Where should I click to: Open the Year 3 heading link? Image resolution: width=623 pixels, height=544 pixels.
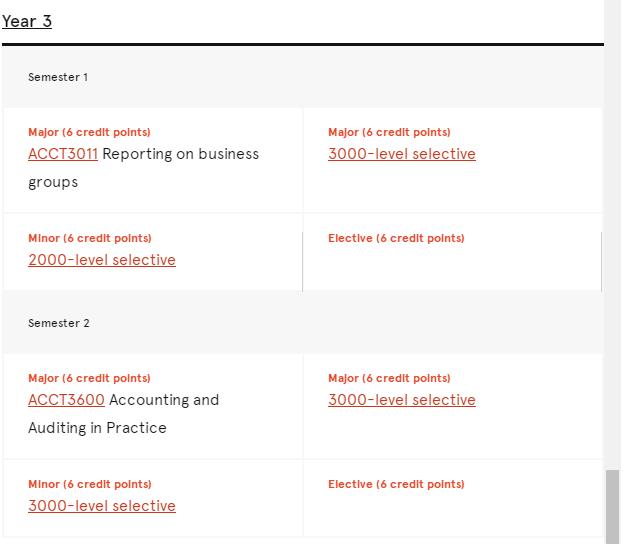click(x=27, y=21)
